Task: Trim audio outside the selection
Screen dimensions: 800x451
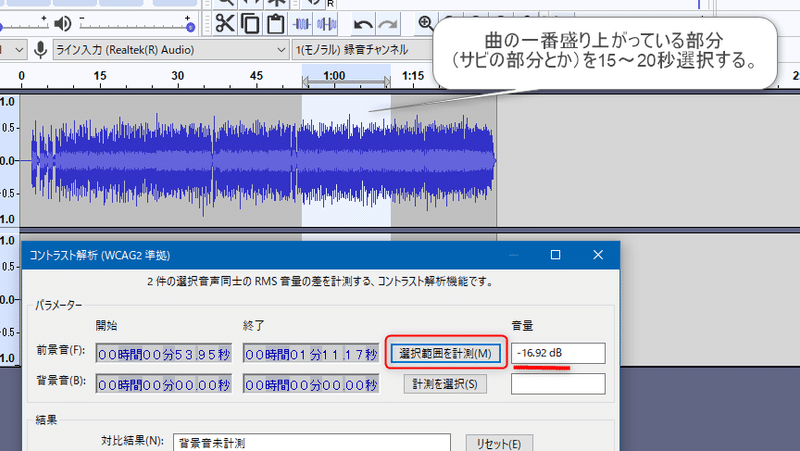Action: point(302,23)
